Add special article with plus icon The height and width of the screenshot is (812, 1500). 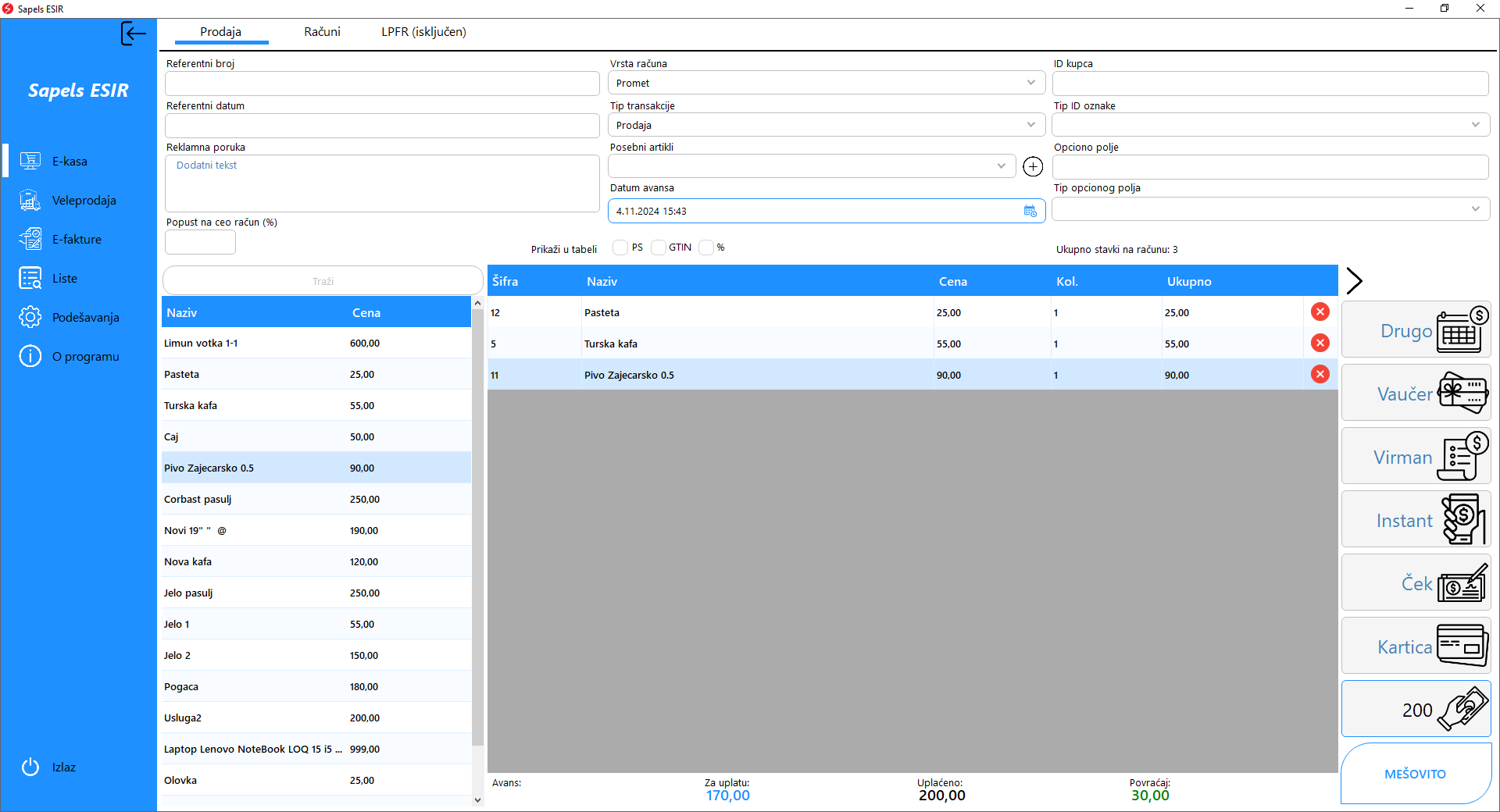point(1033,166)
